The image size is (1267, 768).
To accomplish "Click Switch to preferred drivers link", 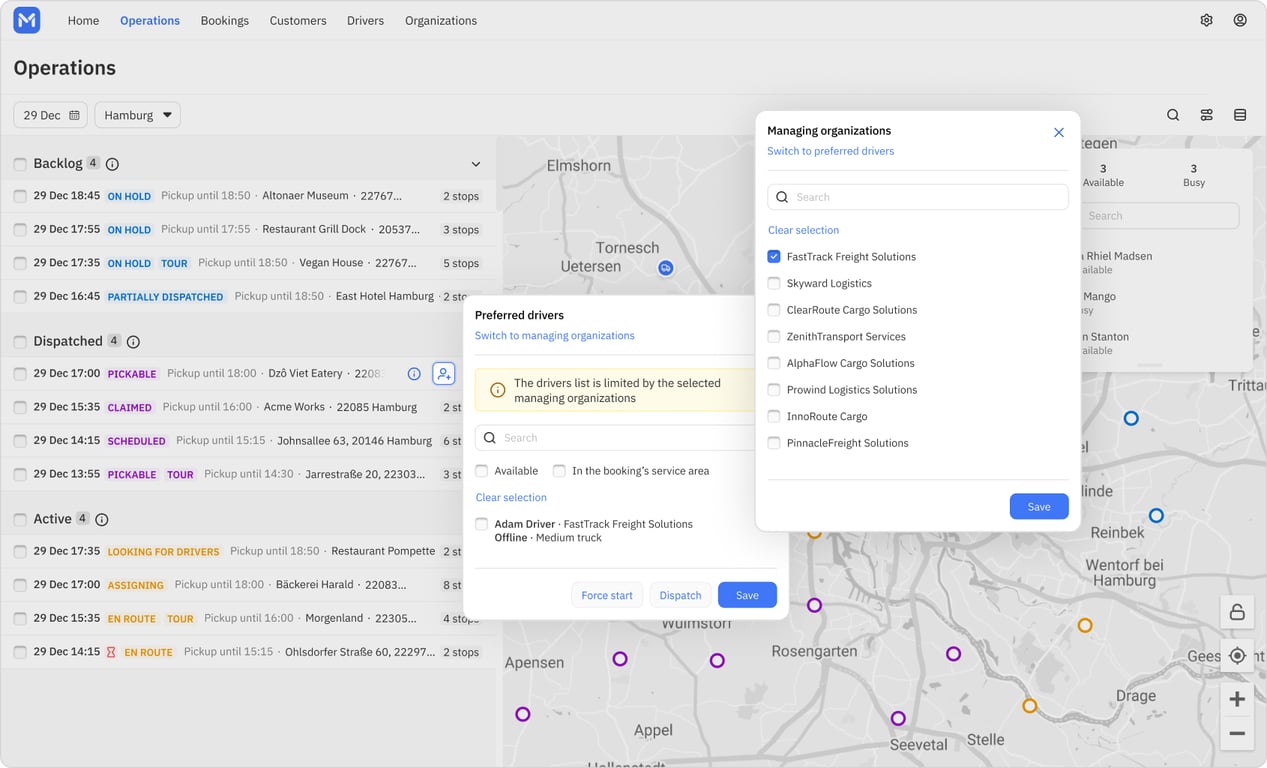I will coord(831,152).
